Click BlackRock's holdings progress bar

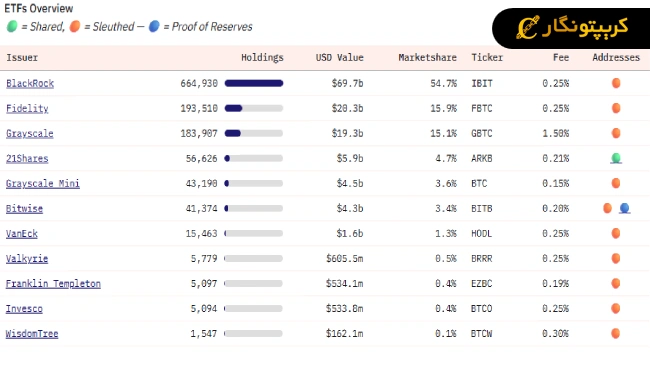pos(254,83)
